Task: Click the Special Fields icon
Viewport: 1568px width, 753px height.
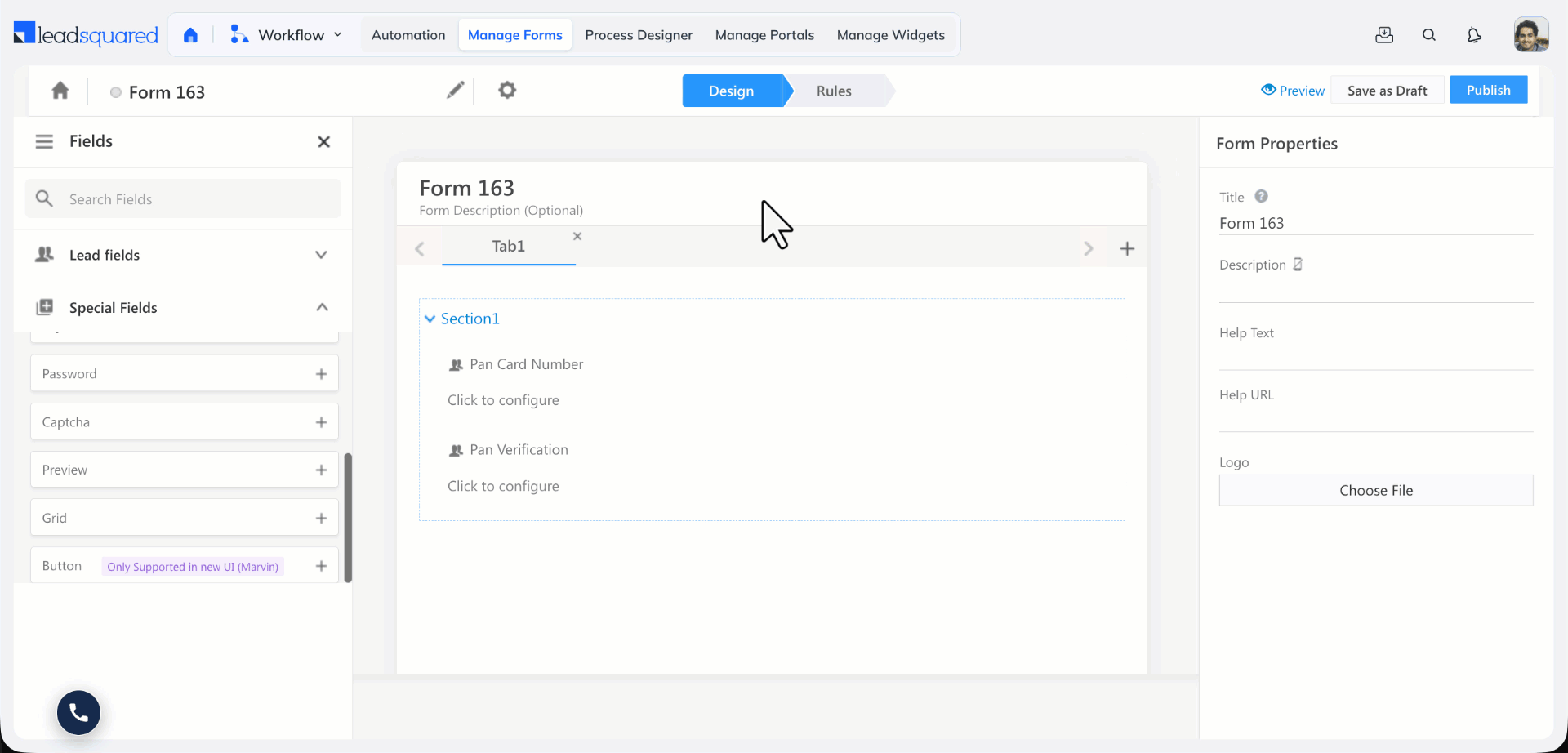Action: coord(45,307)
